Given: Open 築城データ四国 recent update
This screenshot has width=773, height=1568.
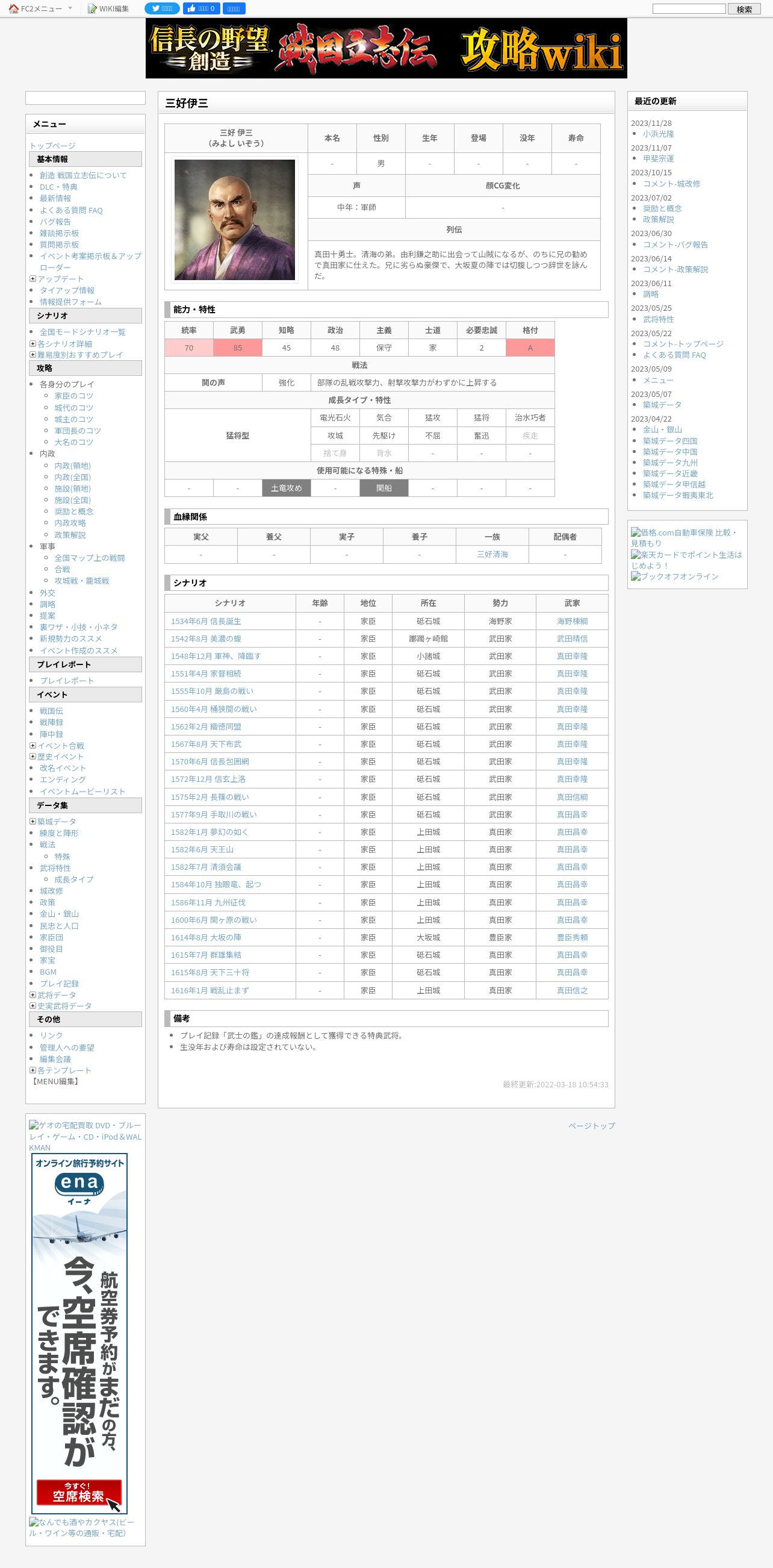Looking at the screenshot, I should 670,441.
